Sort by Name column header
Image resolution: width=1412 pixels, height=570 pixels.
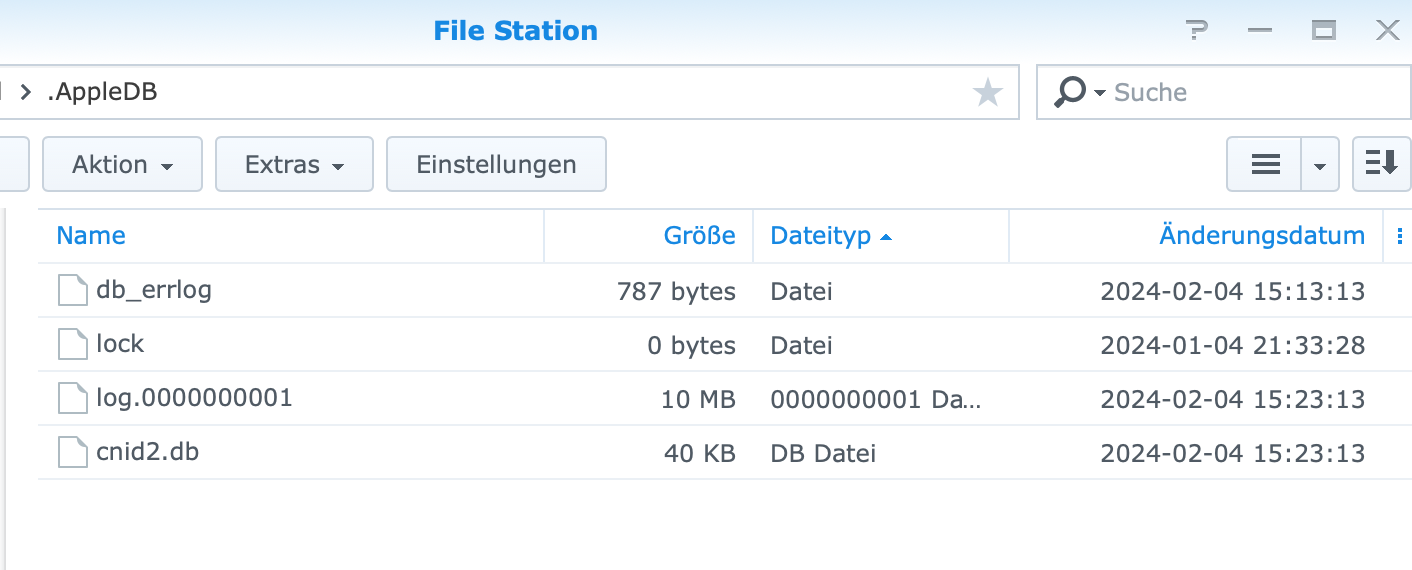tap(91, 236)
